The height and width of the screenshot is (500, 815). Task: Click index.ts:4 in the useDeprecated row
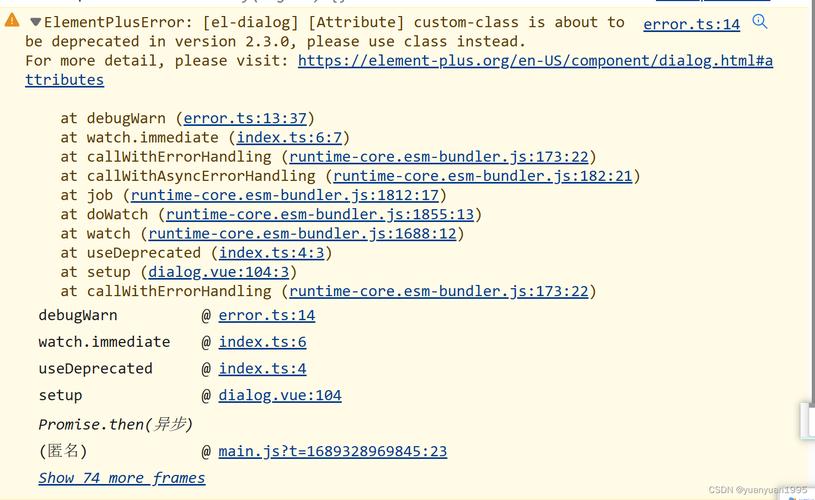point(262,369)
